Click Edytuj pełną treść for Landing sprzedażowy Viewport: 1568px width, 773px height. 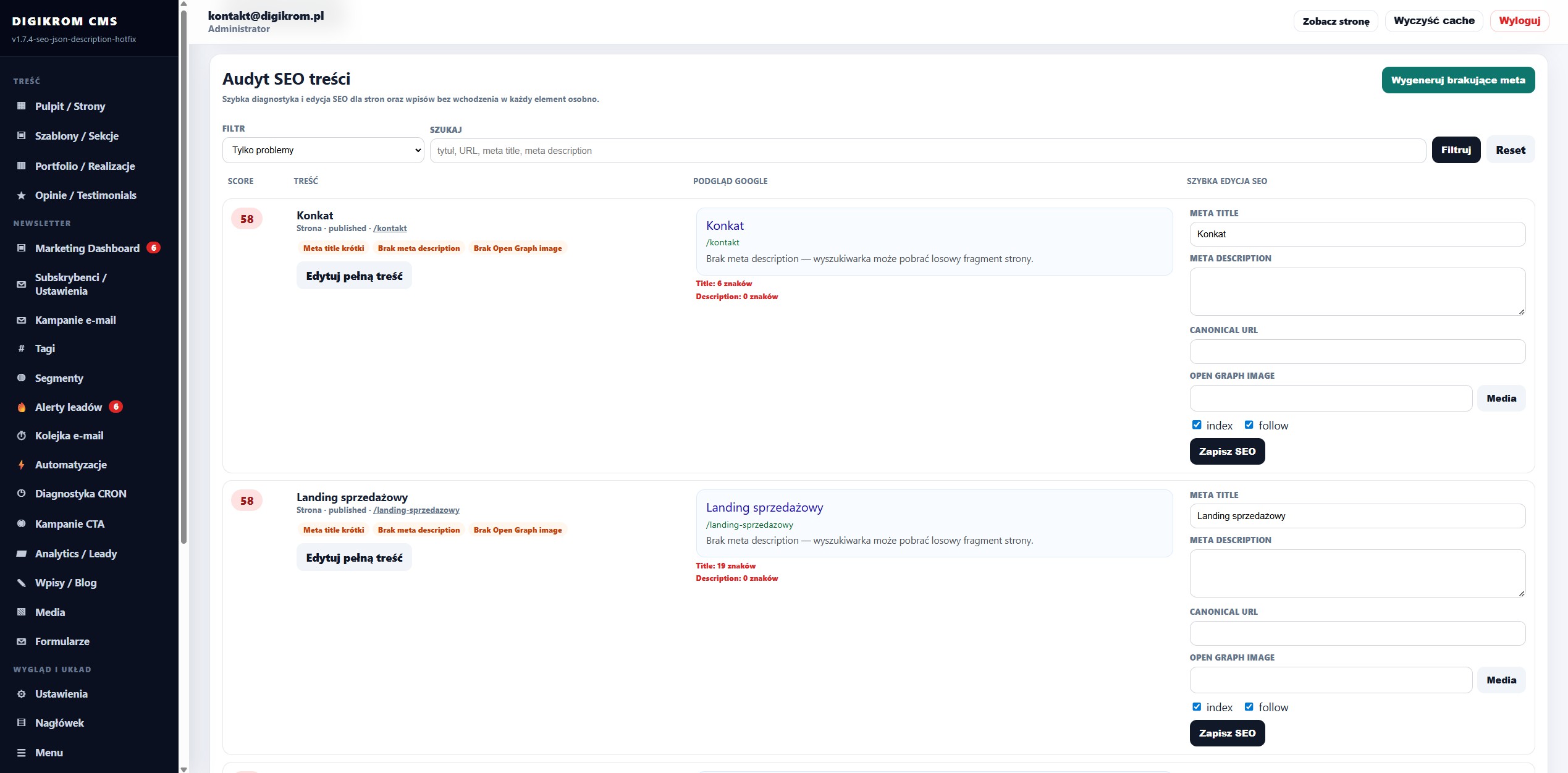click(x=354, y=558)
